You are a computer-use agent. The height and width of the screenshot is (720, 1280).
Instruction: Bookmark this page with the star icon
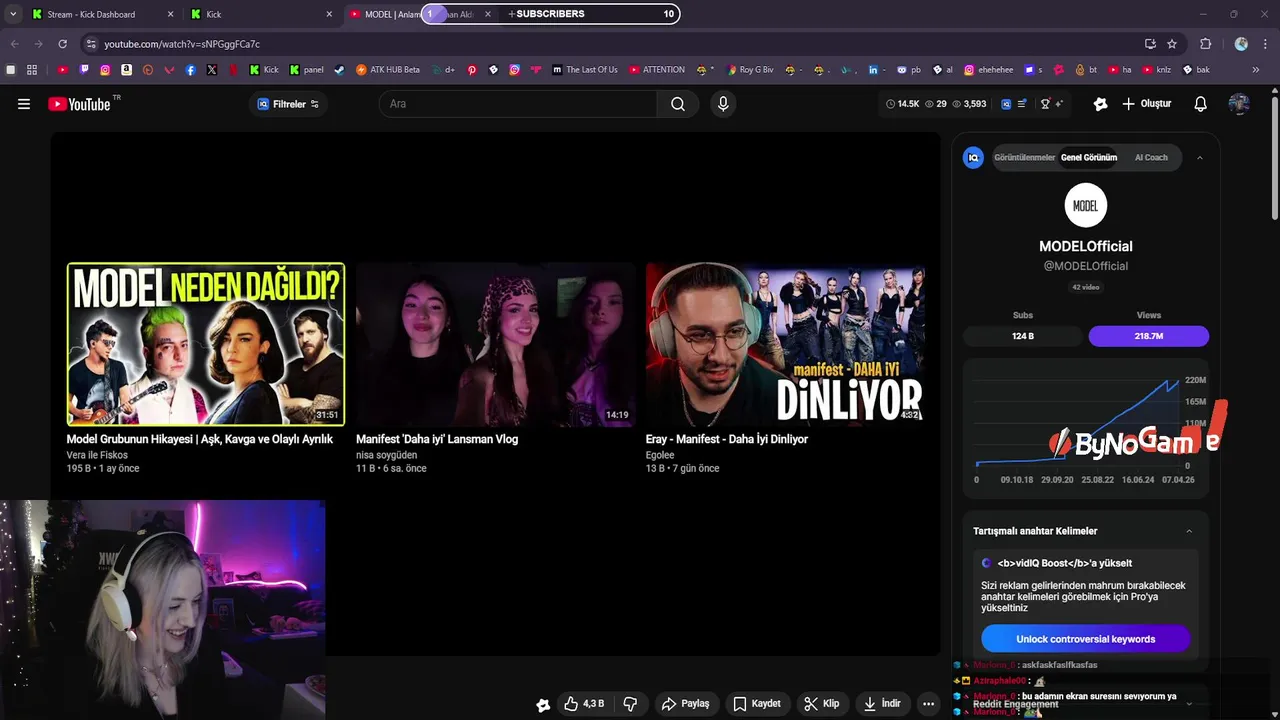1172,44
